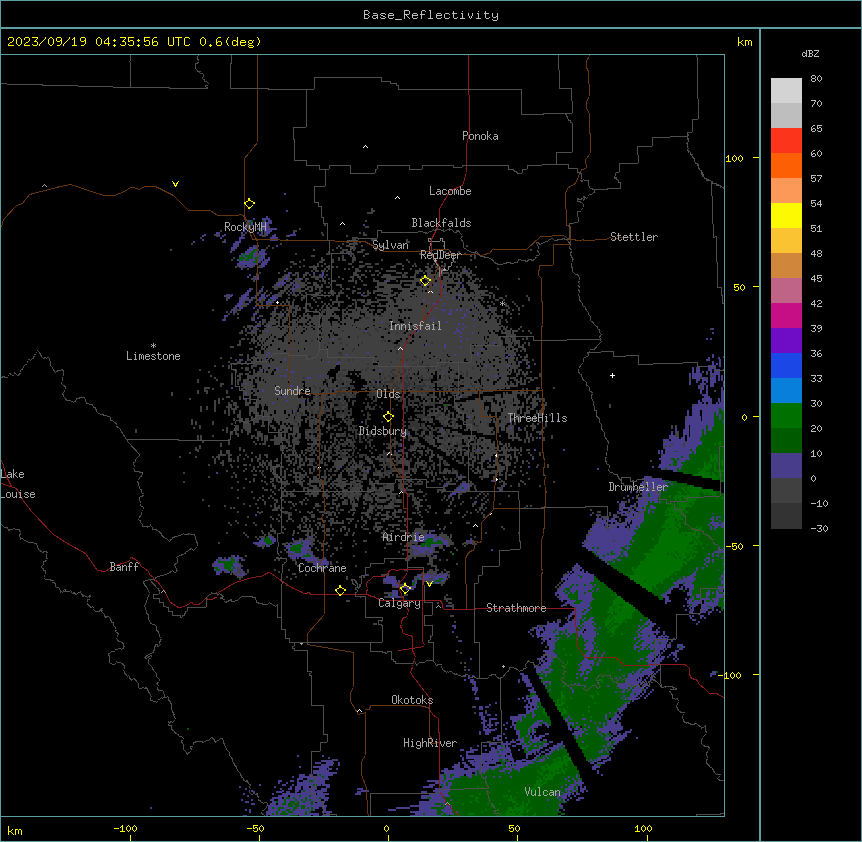This screenshot has height=842, width=862.
Task: Select the Innisfail label
Action: (x=415, y=326)
